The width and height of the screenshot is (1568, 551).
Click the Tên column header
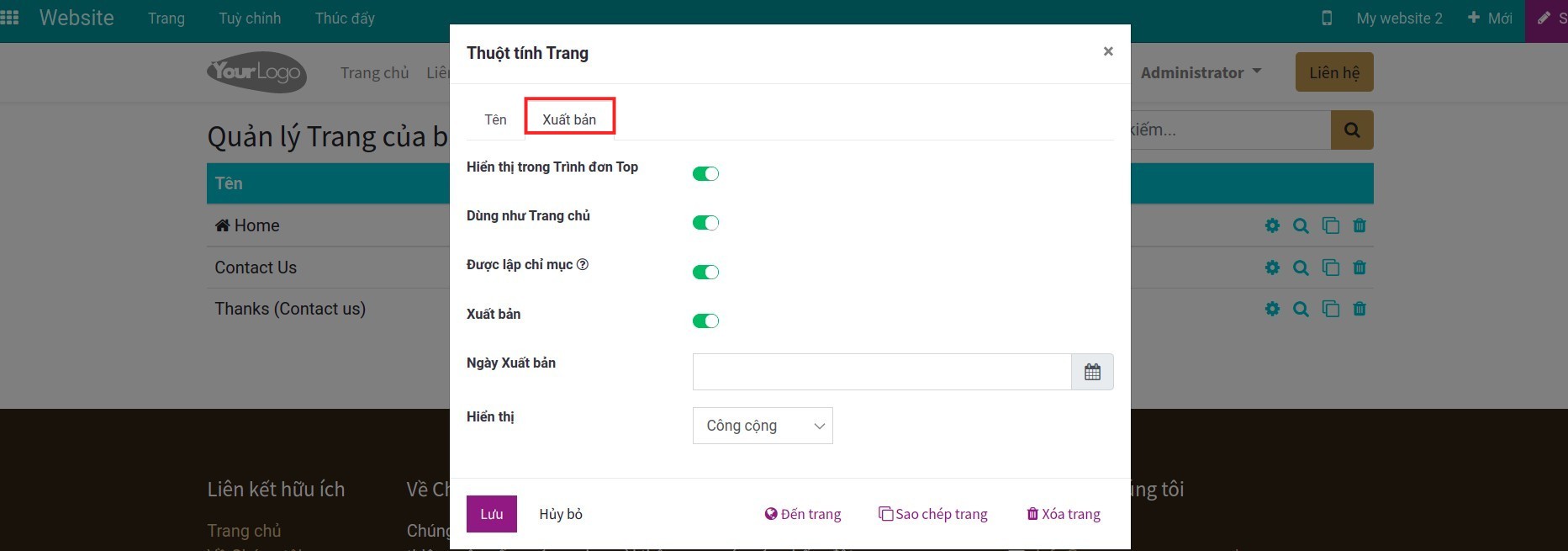229,183
